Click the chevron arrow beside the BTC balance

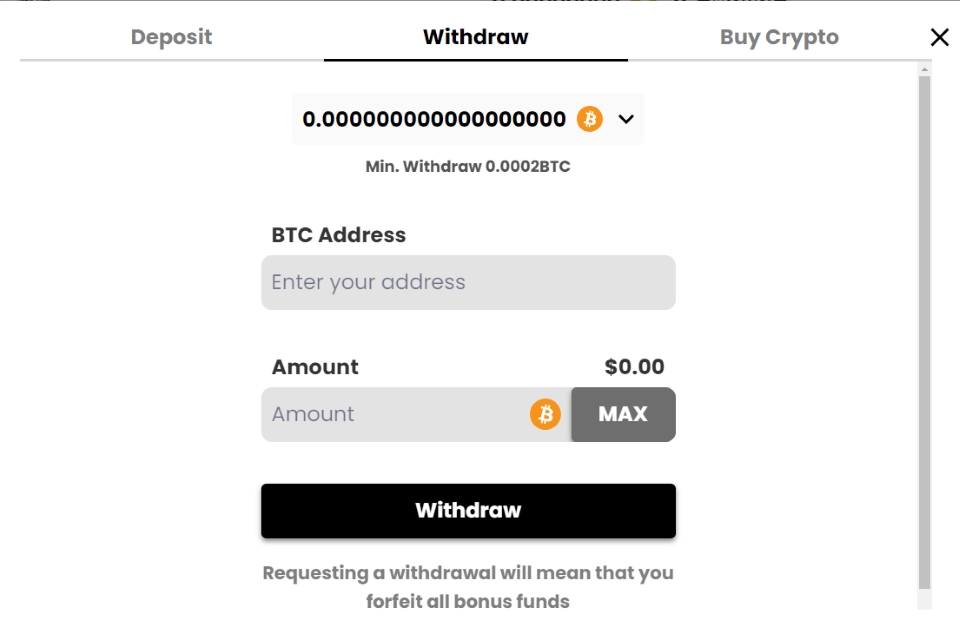coord(626,119)
